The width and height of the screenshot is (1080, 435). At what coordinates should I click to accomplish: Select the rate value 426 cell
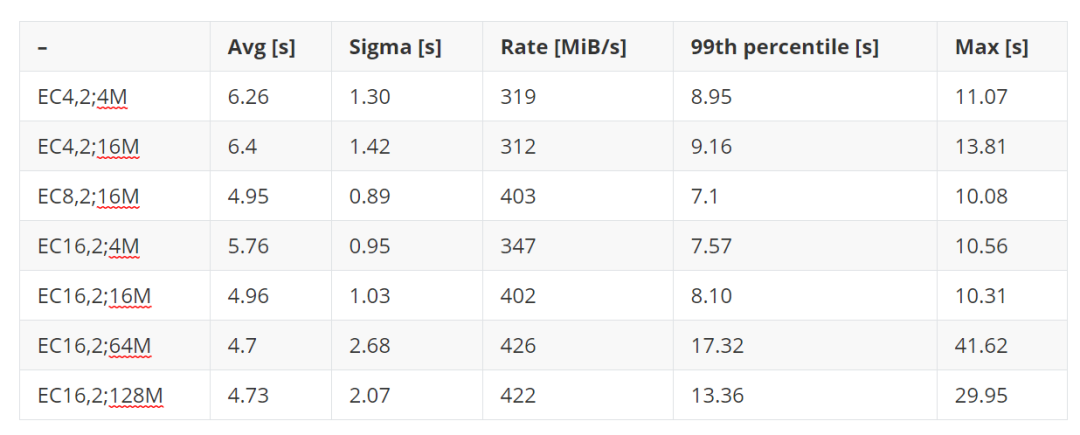click(518, 346)
